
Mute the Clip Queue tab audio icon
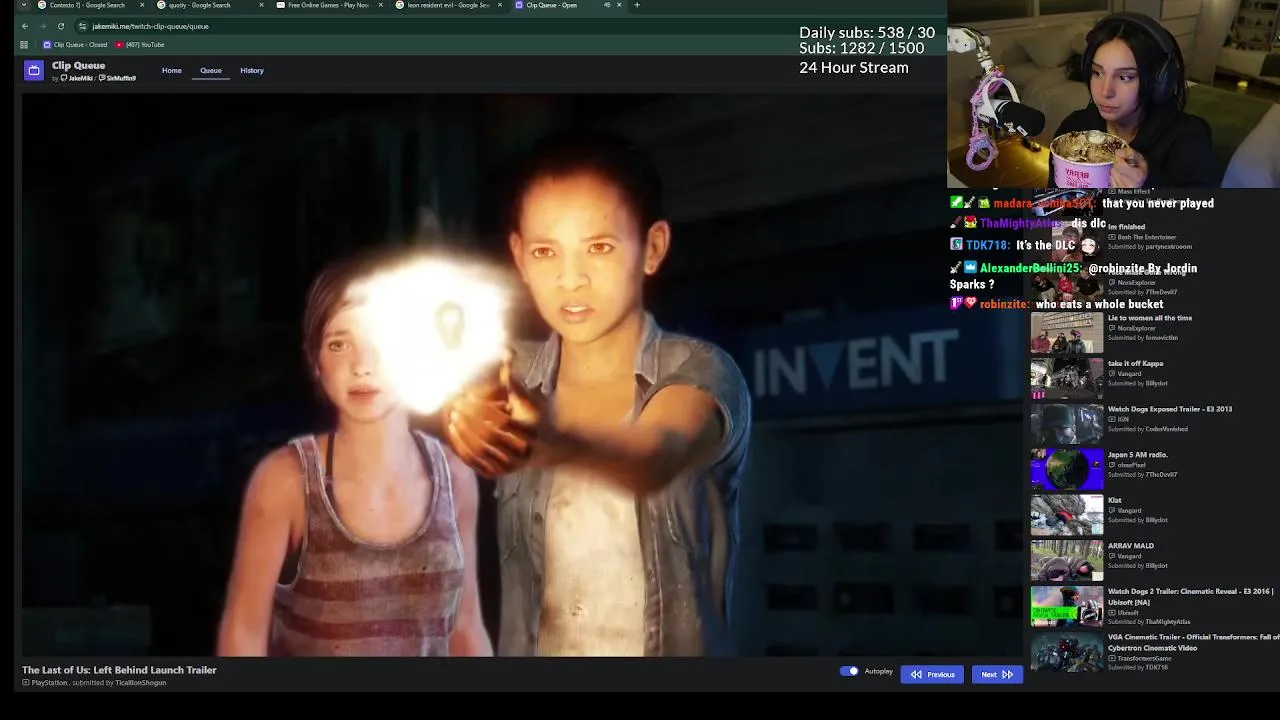coord(606,5)
